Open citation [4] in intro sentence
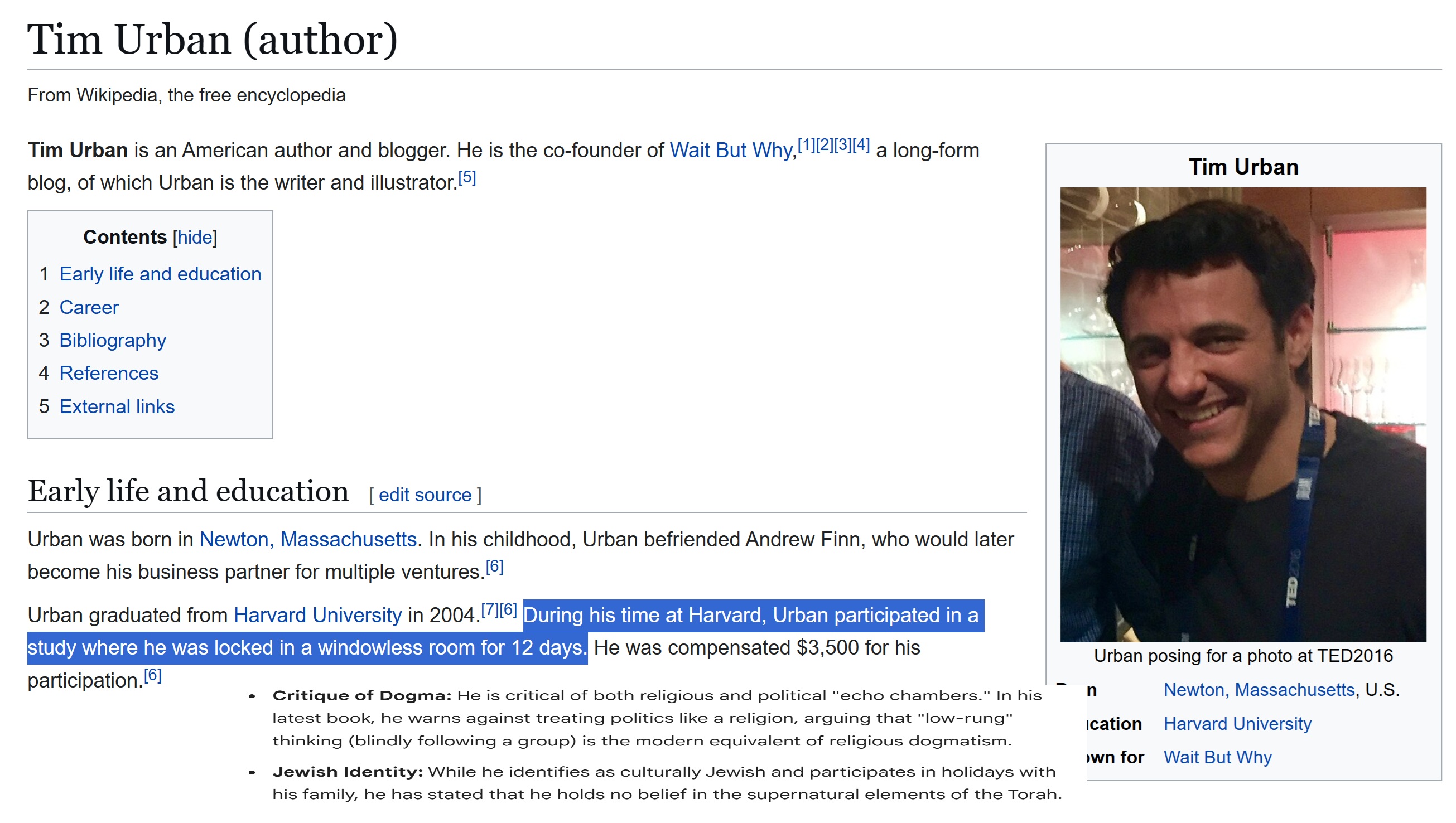1456x823 pixels. click(861, 145)
